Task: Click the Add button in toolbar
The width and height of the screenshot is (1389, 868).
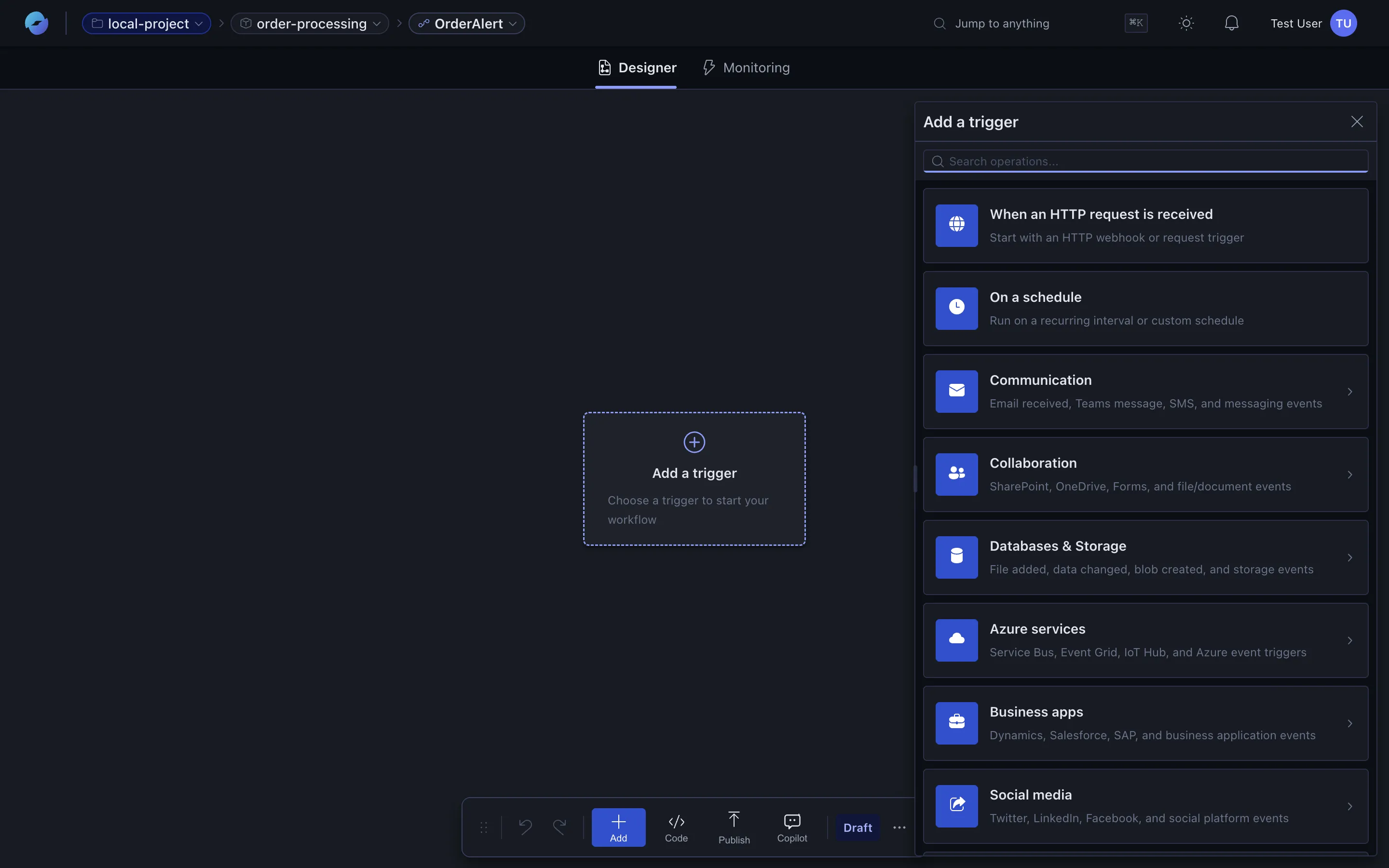Action: pos(618,827)
